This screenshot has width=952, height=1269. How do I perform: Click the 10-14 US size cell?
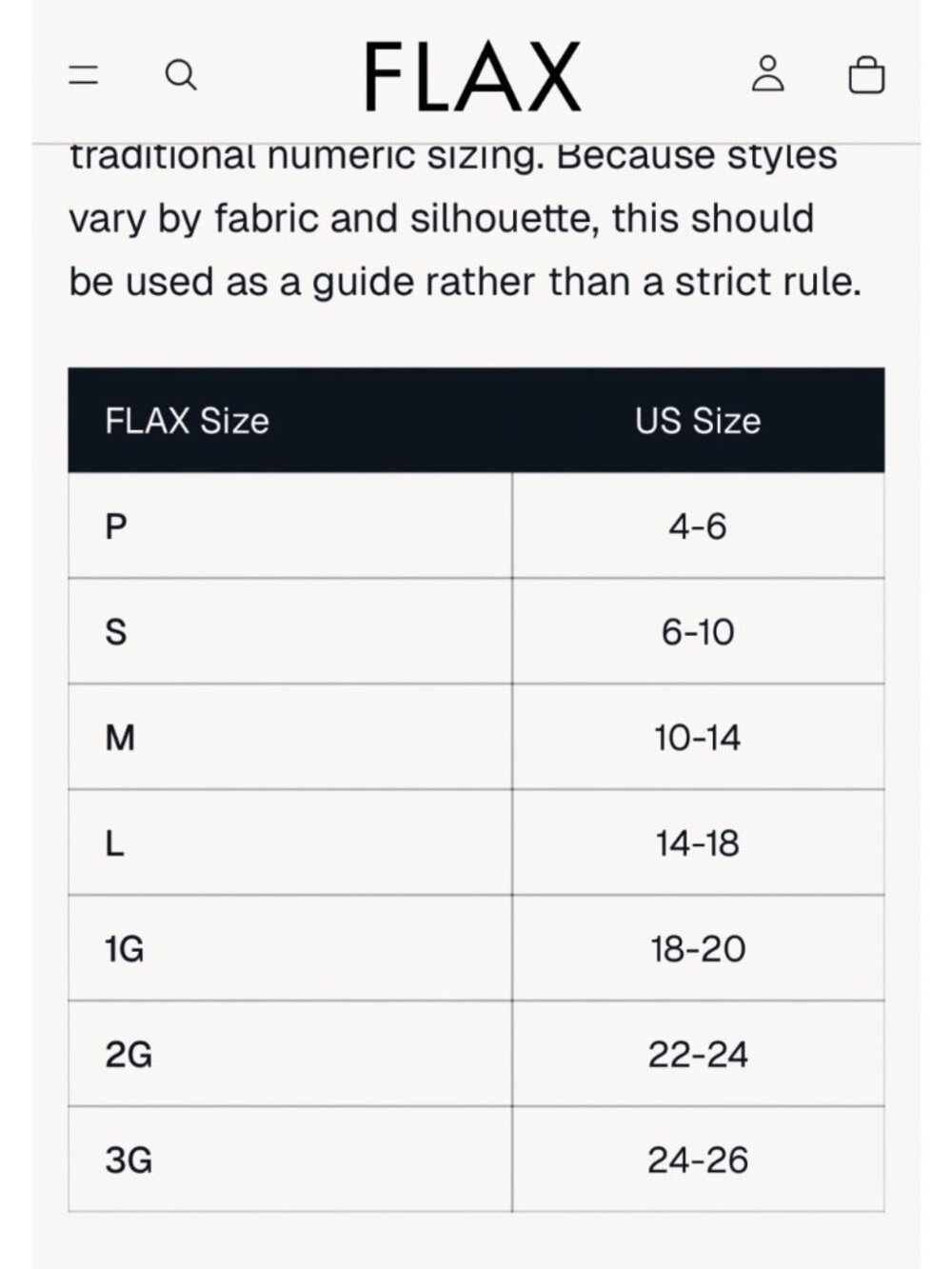[698, 737]
